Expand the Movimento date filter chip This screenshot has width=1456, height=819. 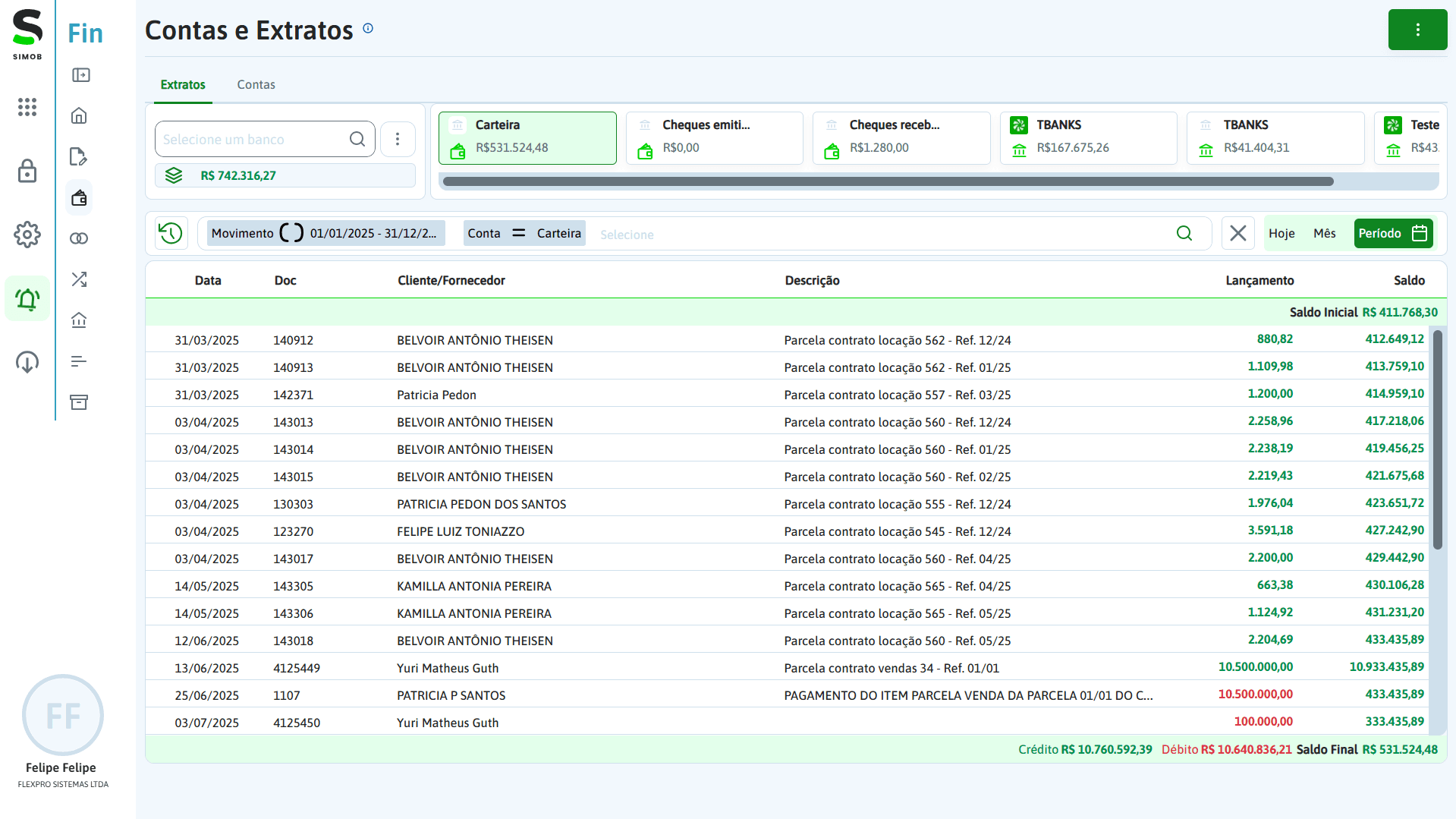[x=325, y=233]
